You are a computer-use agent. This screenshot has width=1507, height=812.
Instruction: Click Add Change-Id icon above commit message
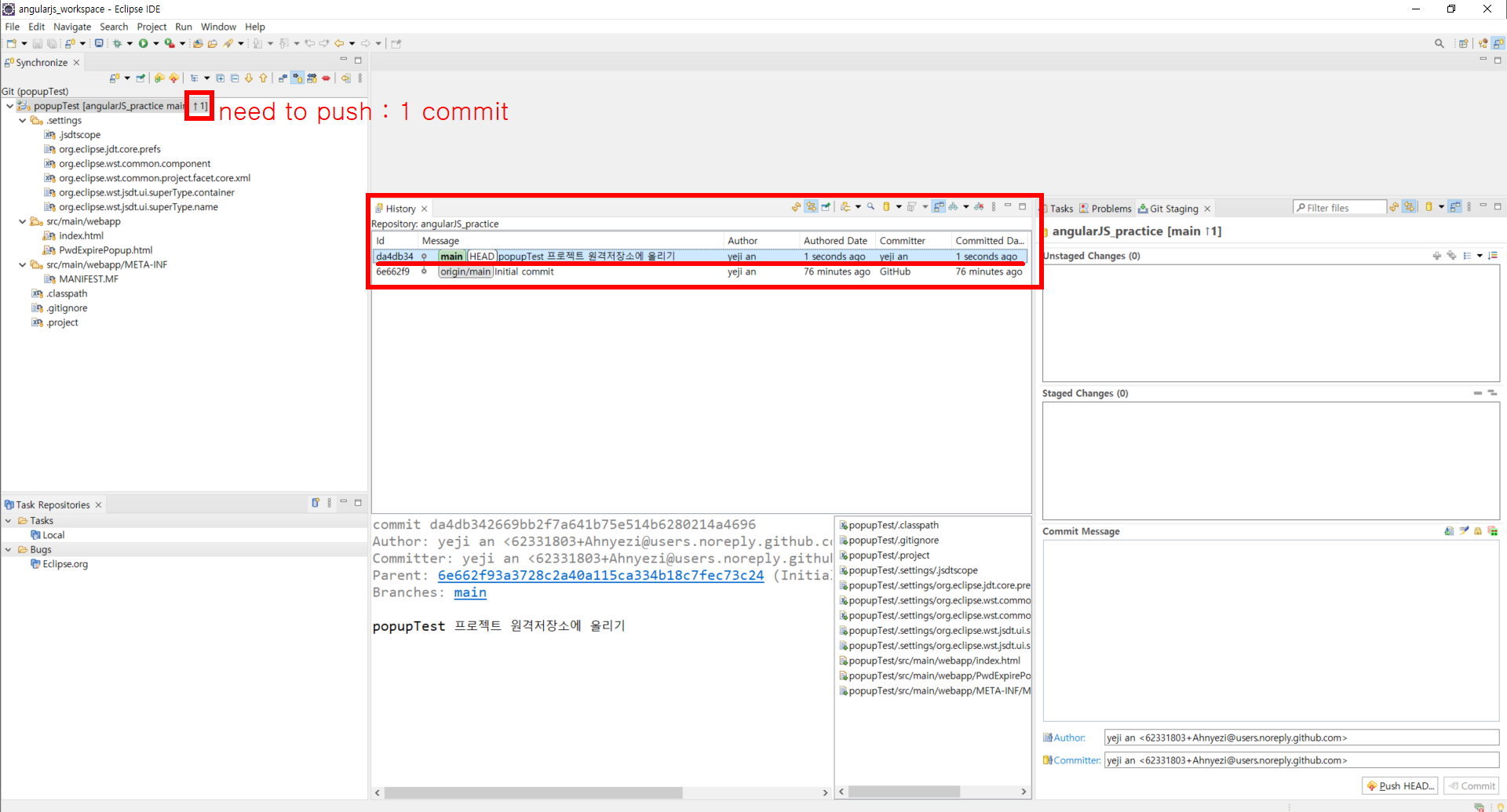coord(1493,531)
